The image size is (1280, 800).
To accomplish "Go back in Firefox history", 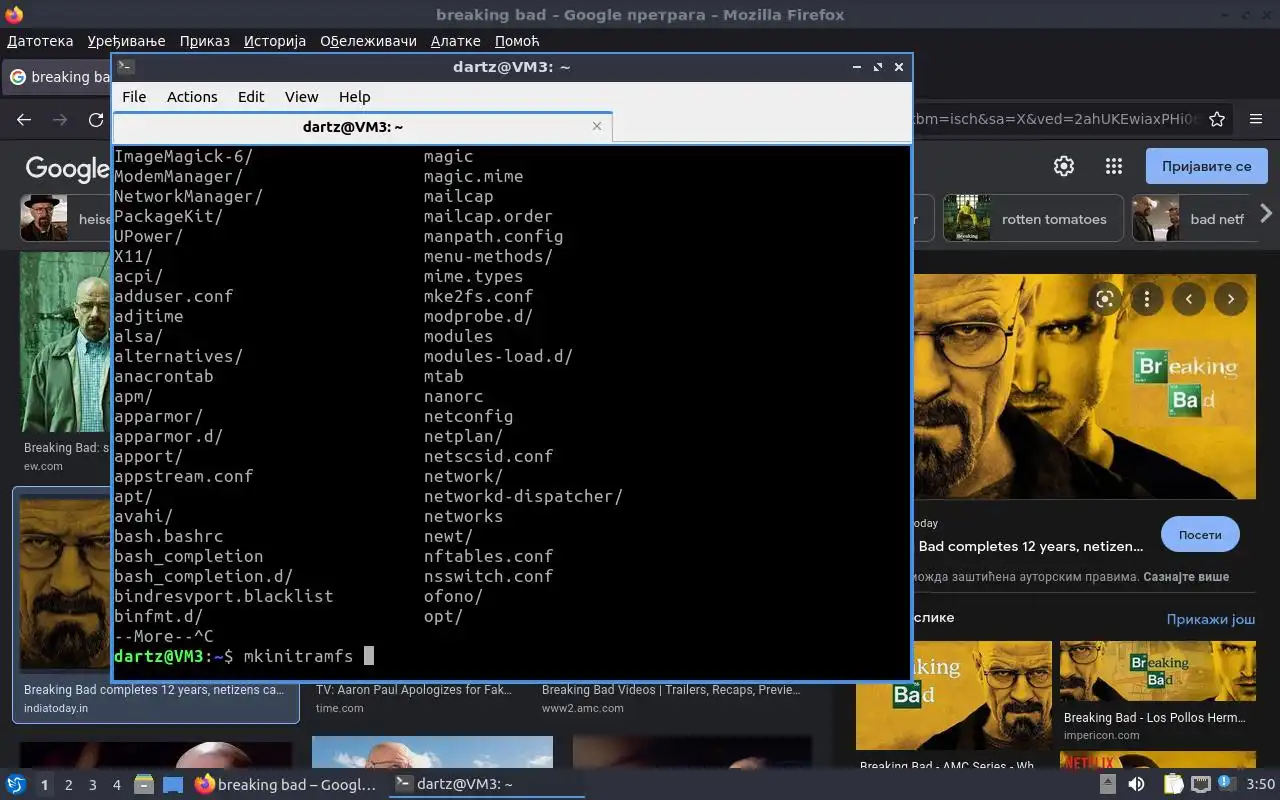I will point(24,119).
